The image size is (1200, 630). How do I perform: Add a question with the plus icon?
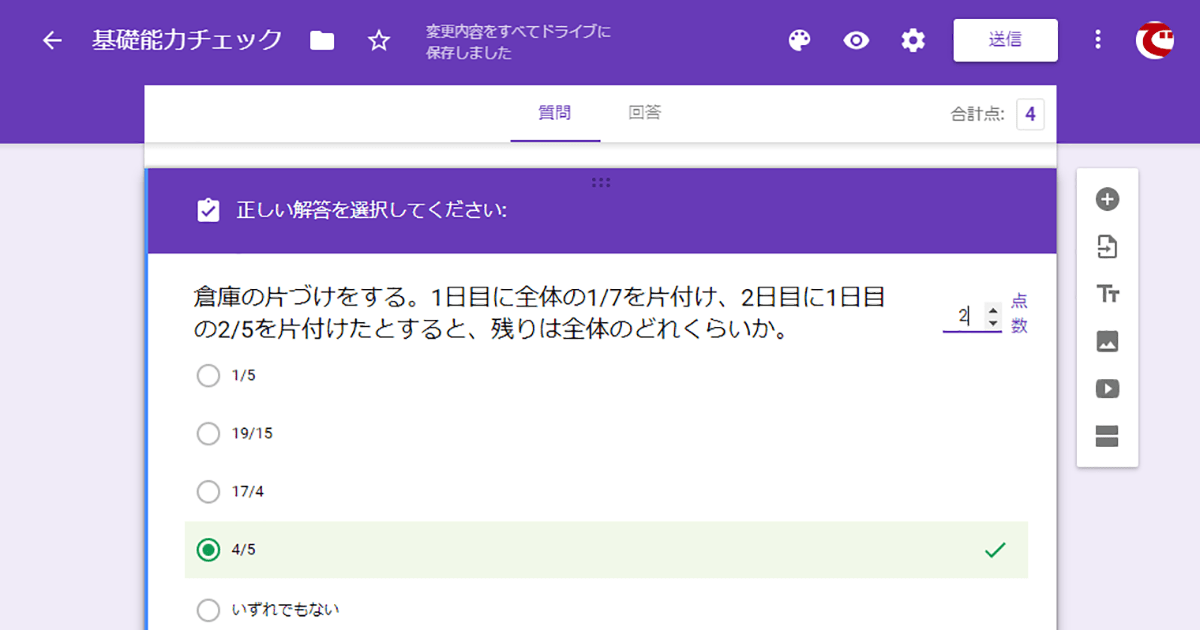[x=1107, y=199]
